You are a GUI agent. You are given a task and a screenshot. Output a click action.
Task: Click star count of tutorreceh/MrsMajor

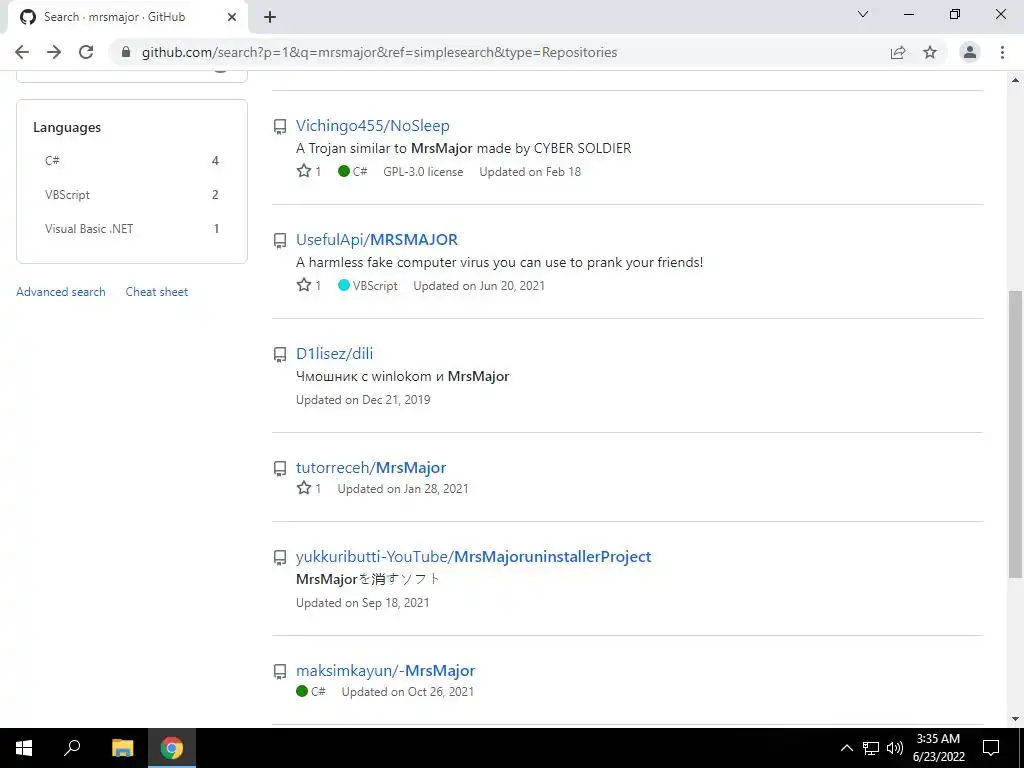pyautogui.click(x=309, y=488)
